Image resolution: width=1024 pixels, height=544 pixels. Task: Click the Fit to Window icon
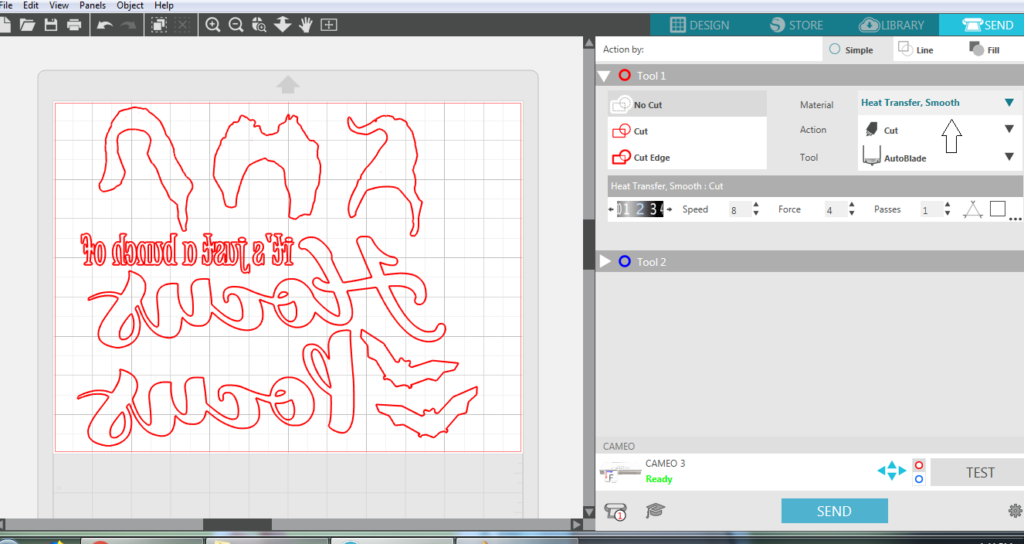pyautogui.click(x=330, y=25)
